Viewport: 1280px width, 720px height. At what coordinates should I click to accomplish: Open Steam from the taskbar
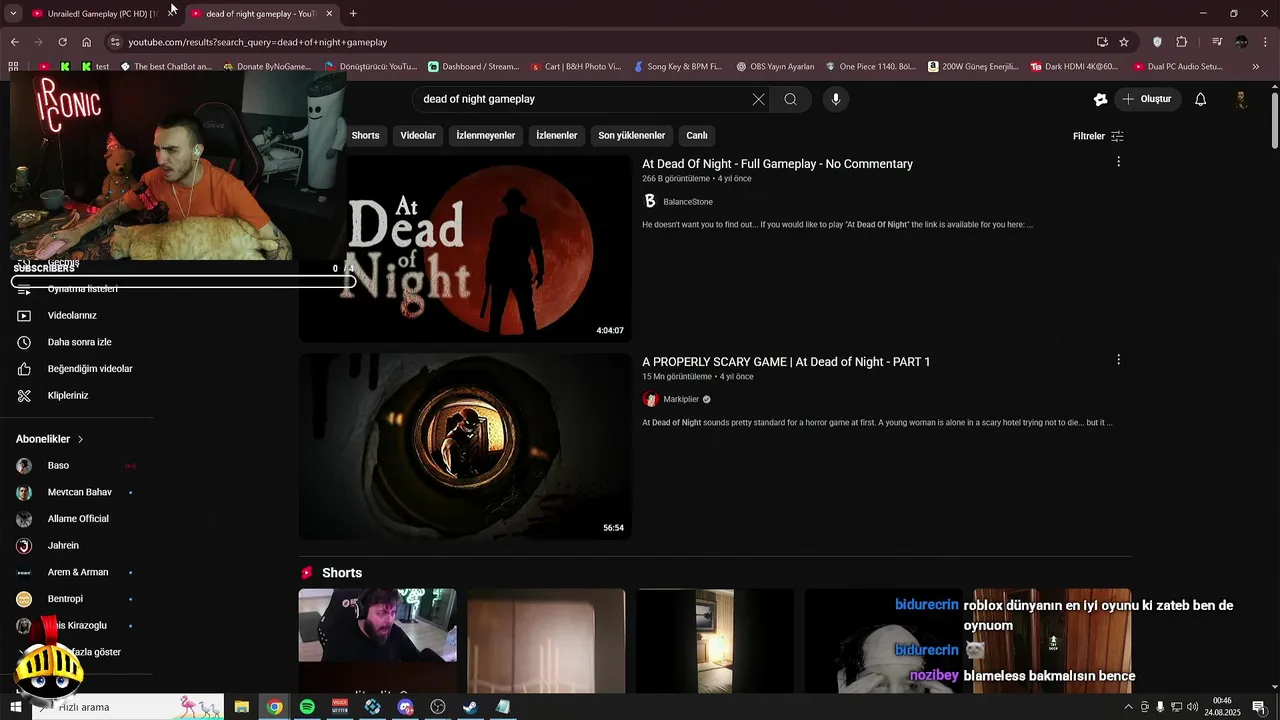[x=470, y=707]
